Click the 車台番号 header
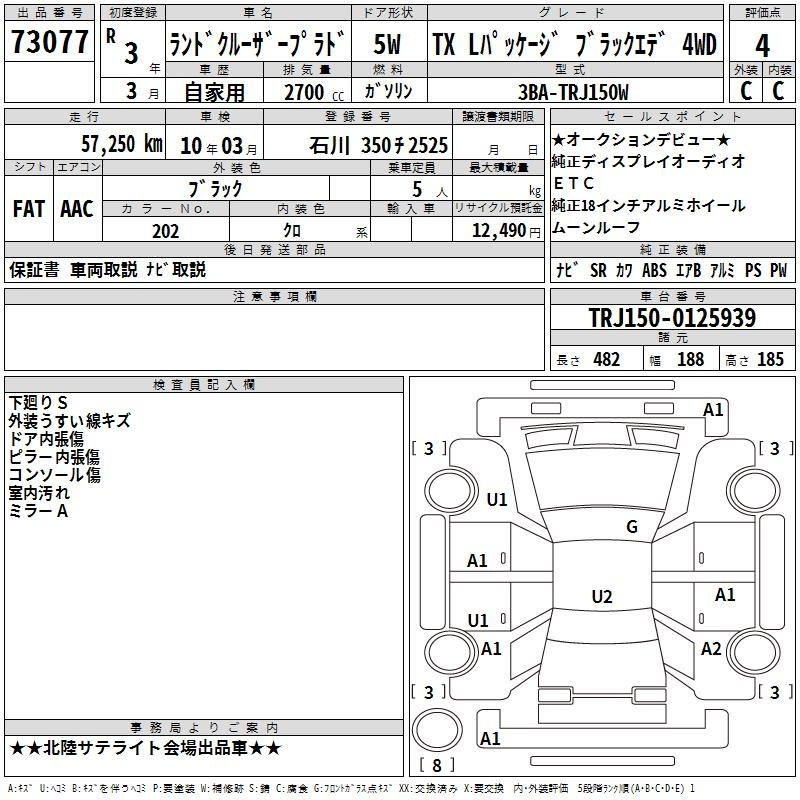 coord(672,296)
